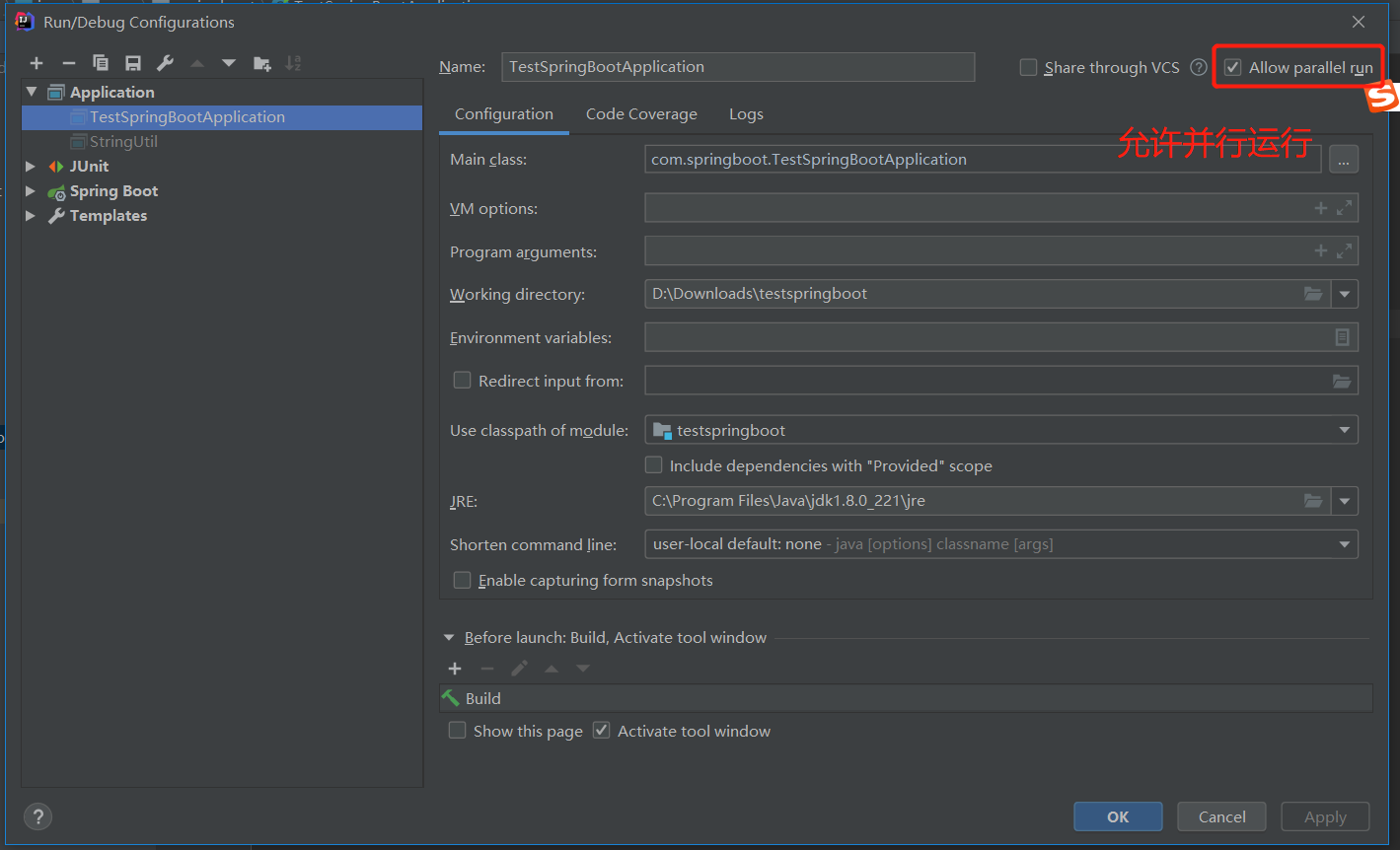Enable Share through VCS
Image resolution: width=1400 pixels, height=850 pixels.
(x=1028, y=67)
